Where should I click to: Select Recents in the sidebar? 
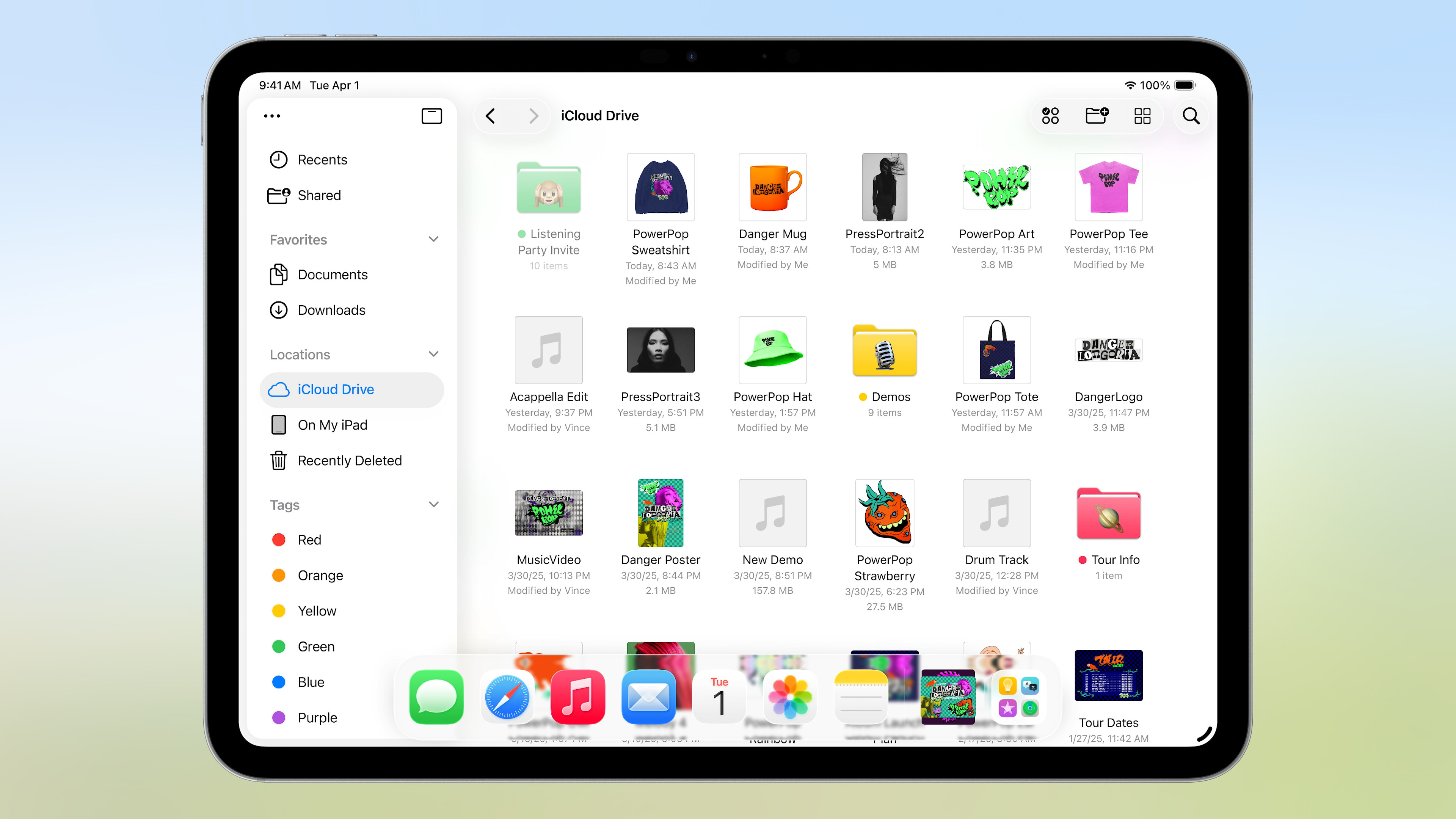coord(322,160)
